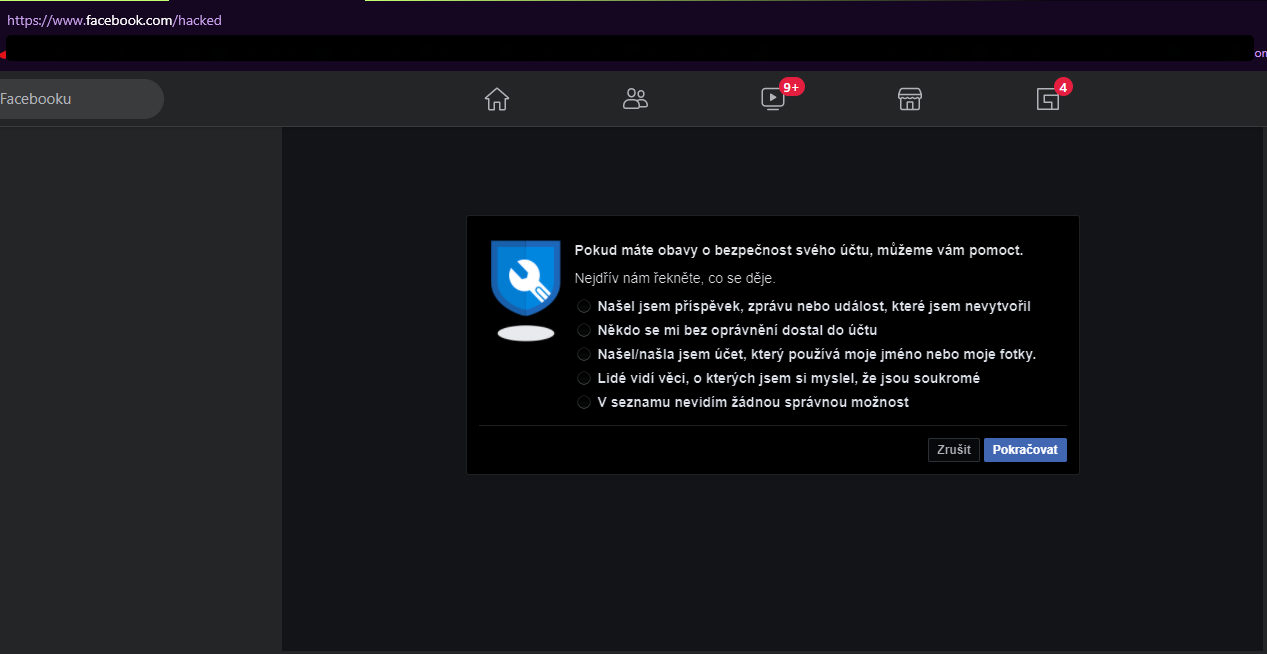Click the facebook.com/hacked URL in address bar

[114, 20]
